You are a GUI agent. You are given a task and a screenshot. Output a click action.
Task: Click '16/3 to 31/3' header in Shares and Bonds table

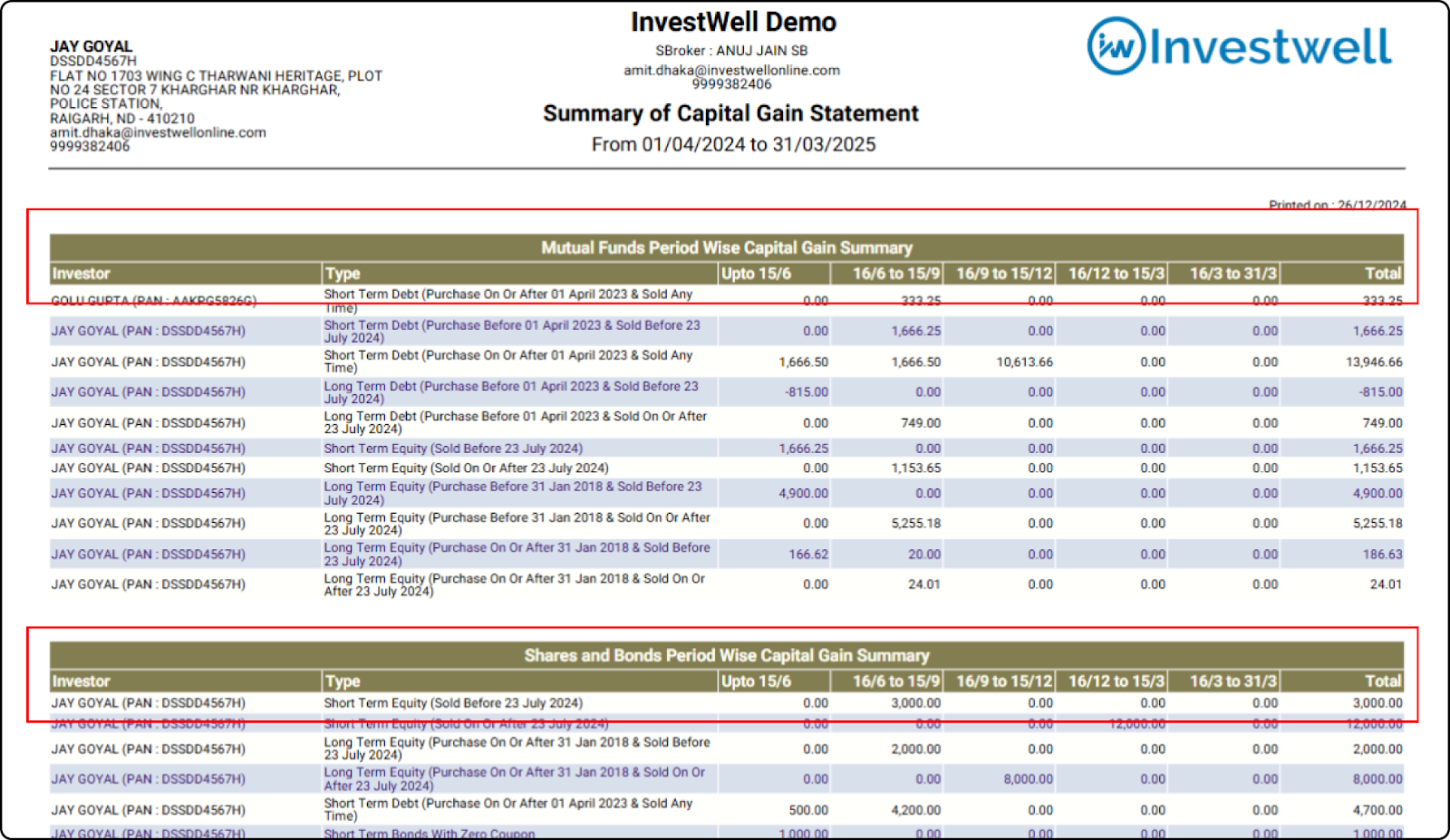click(1224, 681)
